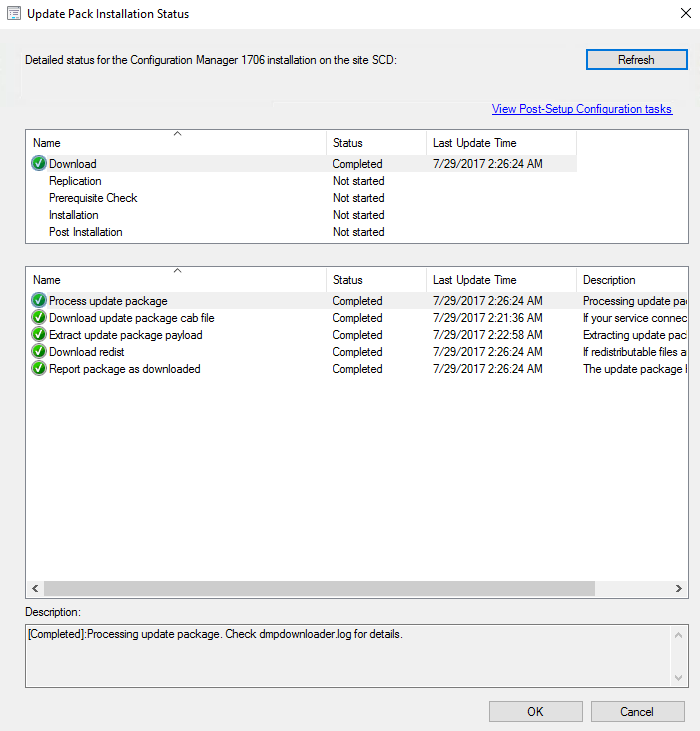Click description cell starting 'If your service connec'
This screenshot has width=700, height=731.
tap(635, 317)
